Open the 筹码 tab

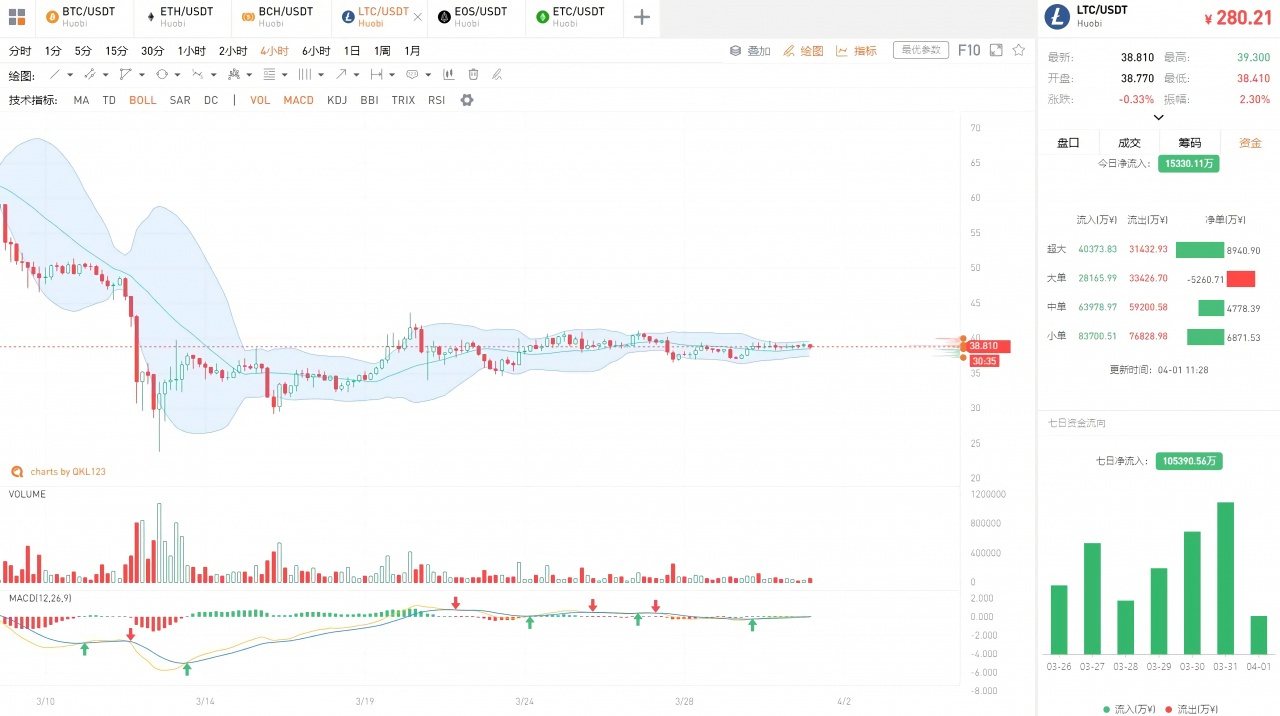(1189, 143)
